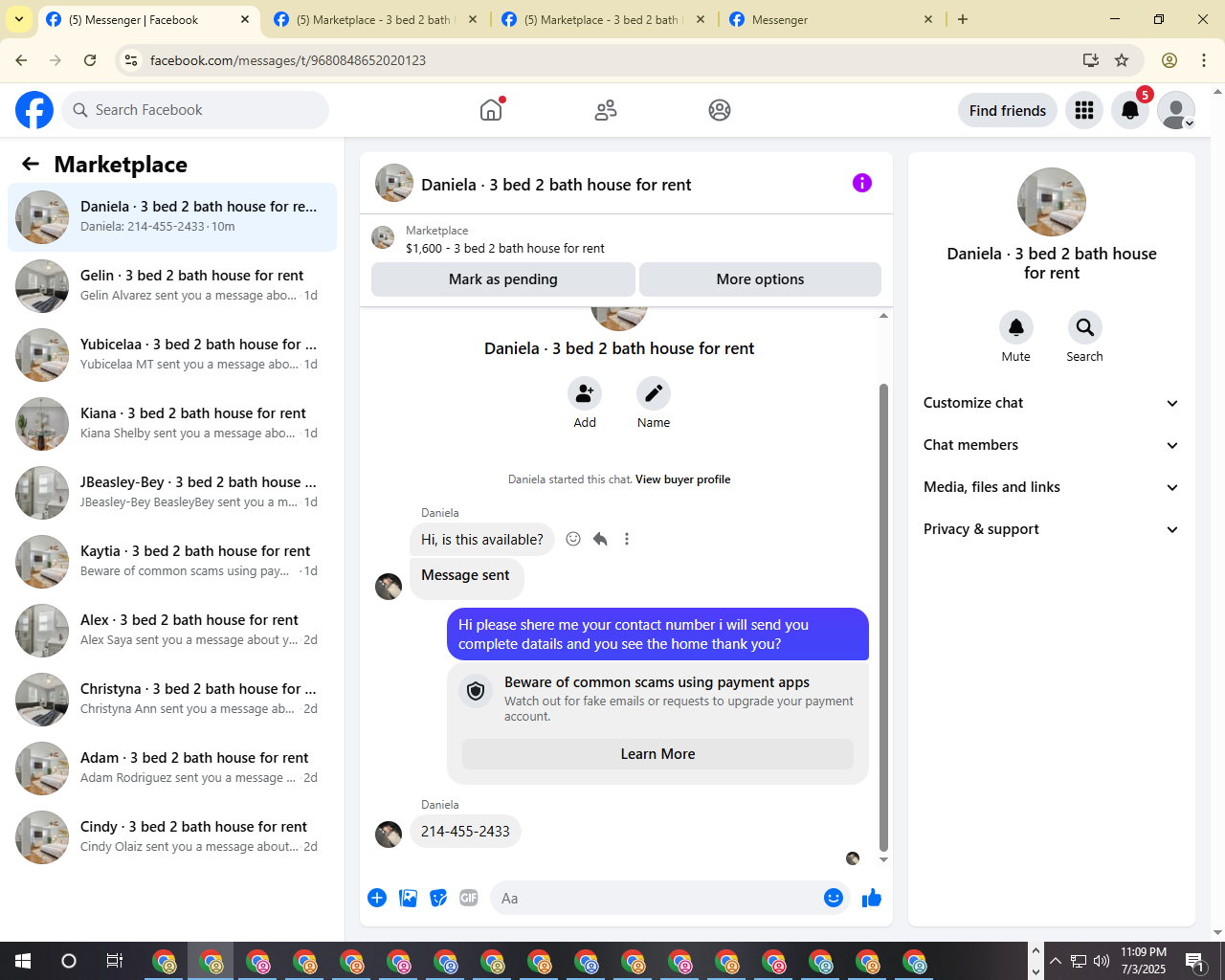Open the $1,600 listing link

(505, 248)
